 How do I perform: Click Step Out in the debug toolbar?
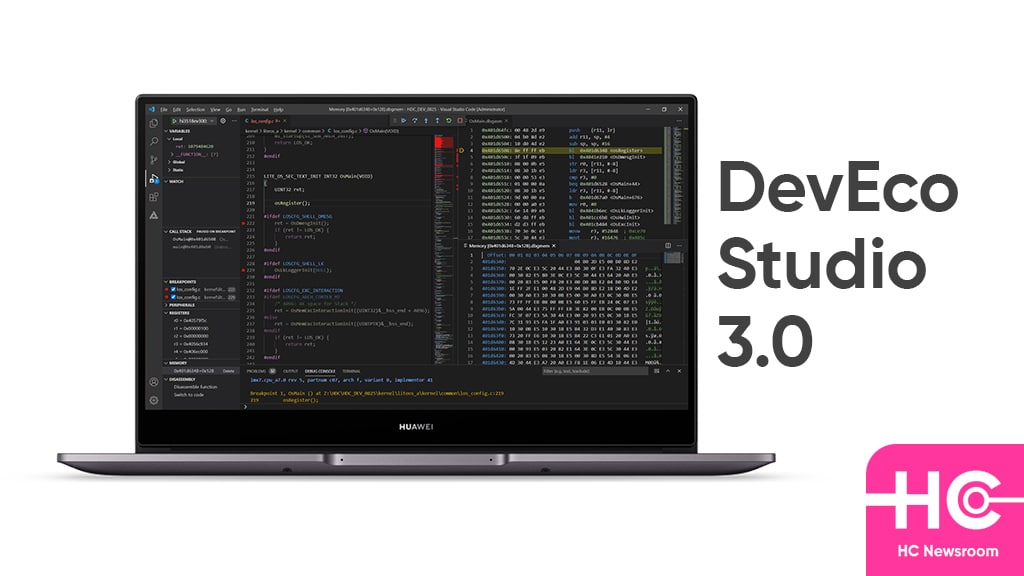437,121
